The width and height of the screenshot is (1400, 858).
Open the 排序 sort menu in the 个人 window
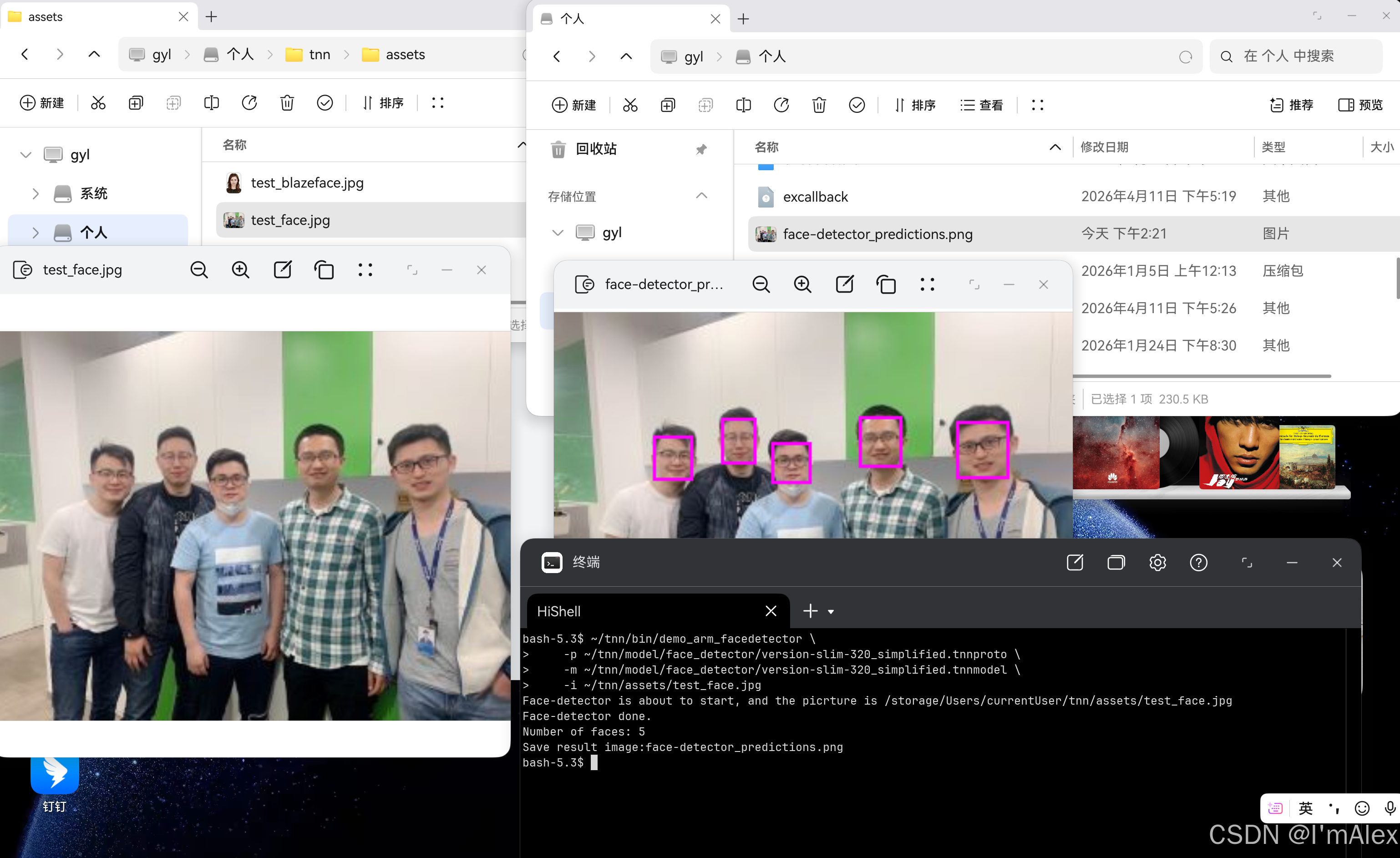tap(915, 105)
